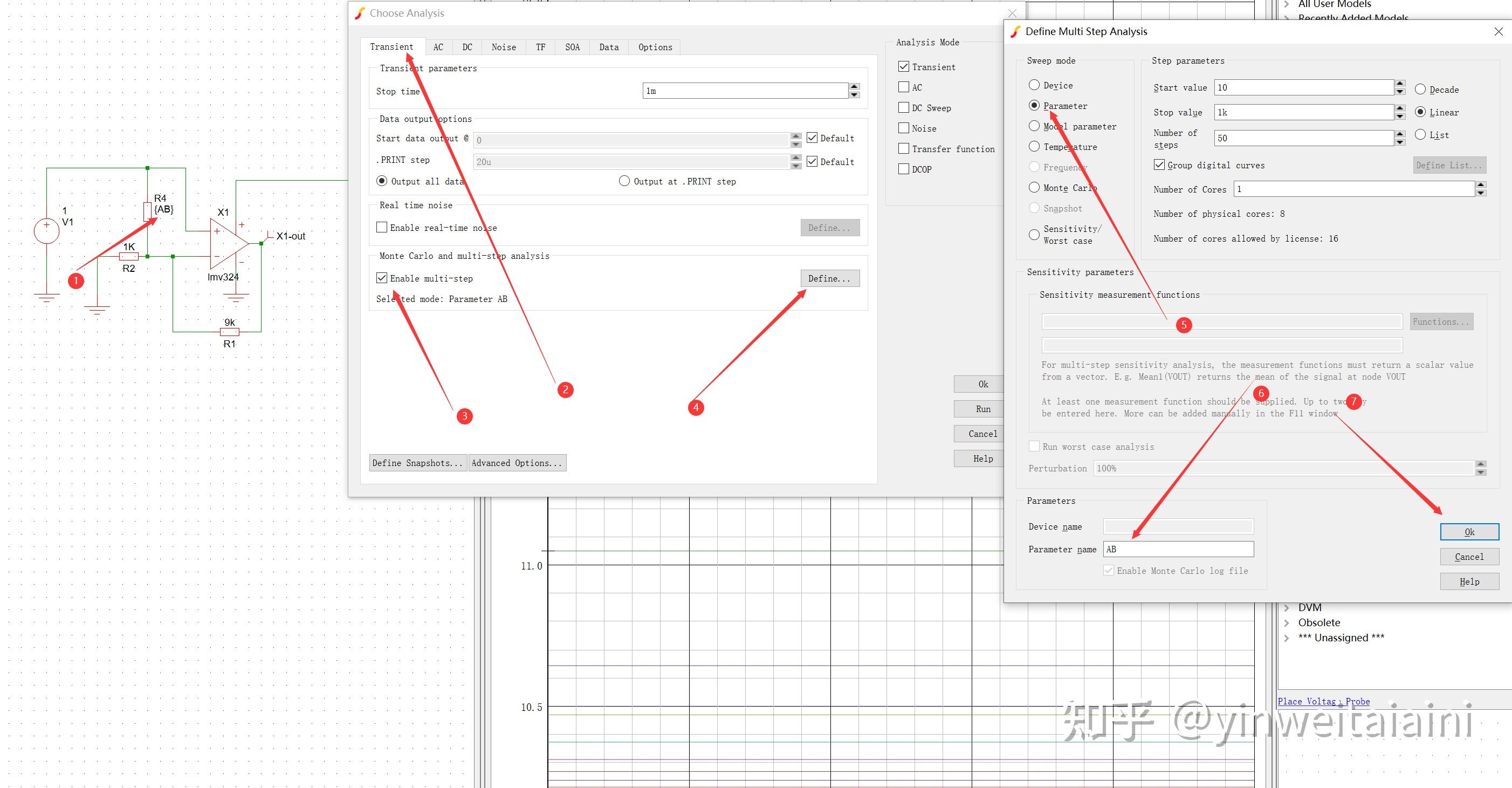The height and width of the screenshot is (788, 1512).
Task: Expand the Obsolete models category
Action: point(1287,622)
